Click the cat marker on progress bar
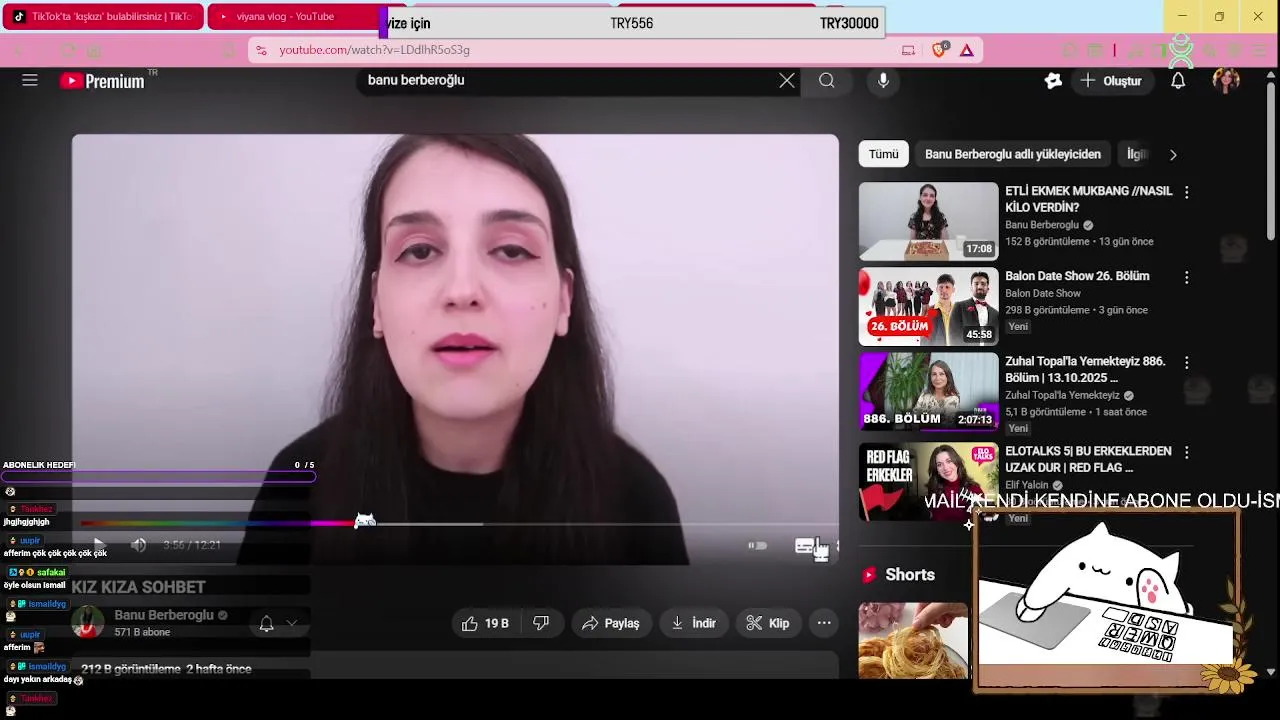This screenshot has width=1280, height=720. [365, 520]
